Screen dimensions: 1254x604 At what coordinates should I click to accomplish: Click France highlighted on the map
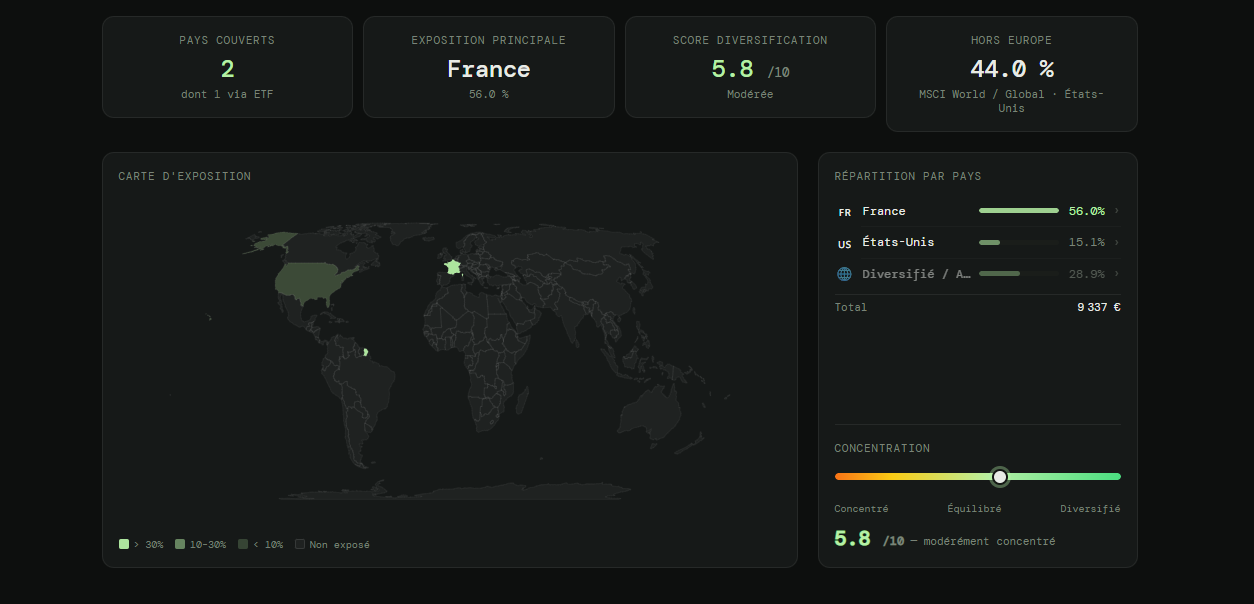(x=453, y=267)
